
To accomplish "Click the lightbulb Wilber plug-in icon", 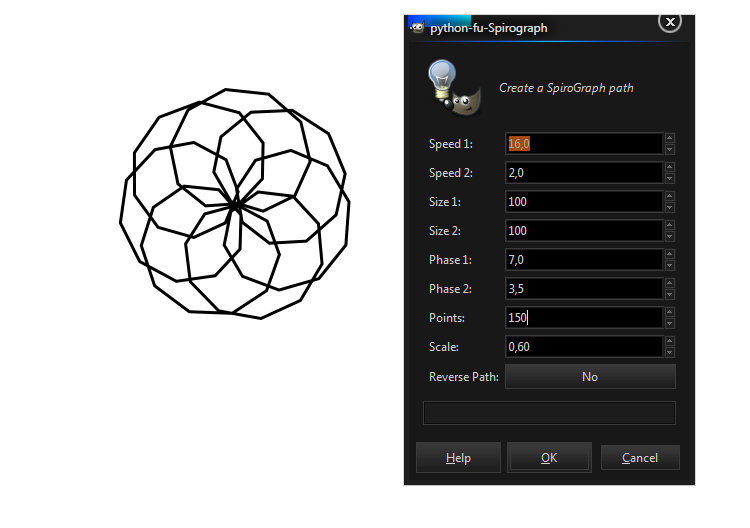I will coord(454,88).
